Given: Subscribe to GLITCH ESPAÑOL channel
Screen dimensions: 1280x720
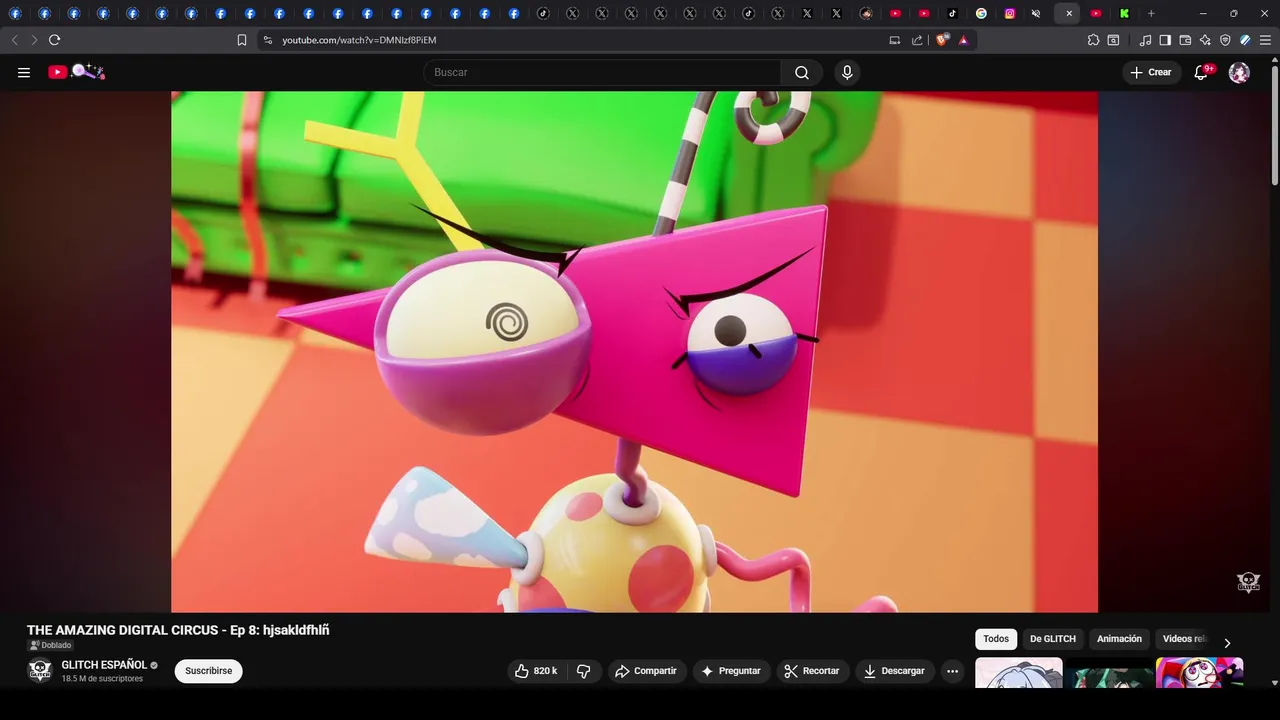Looking at the screenshot, I should 208,671.
